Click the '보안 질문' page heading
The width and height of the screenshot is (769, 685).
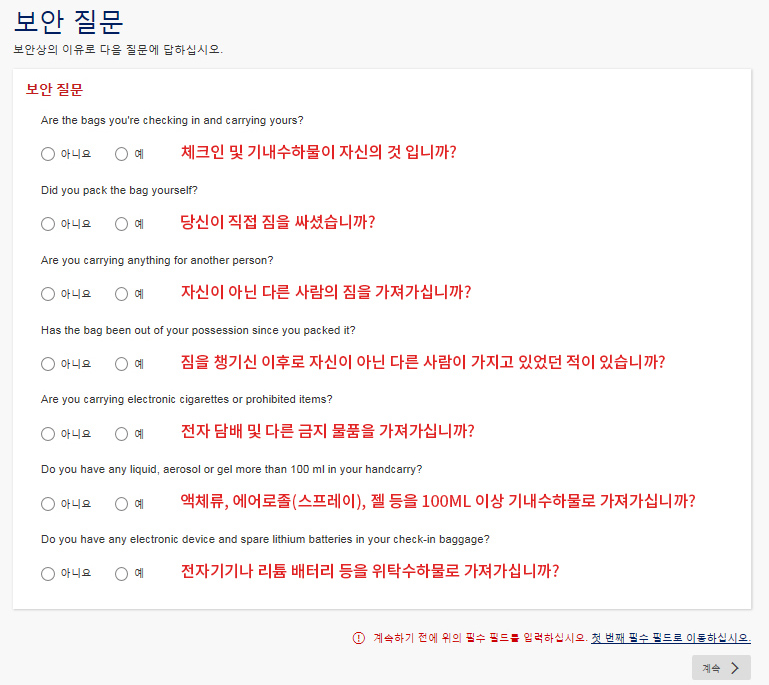click(x=68, y=22)
